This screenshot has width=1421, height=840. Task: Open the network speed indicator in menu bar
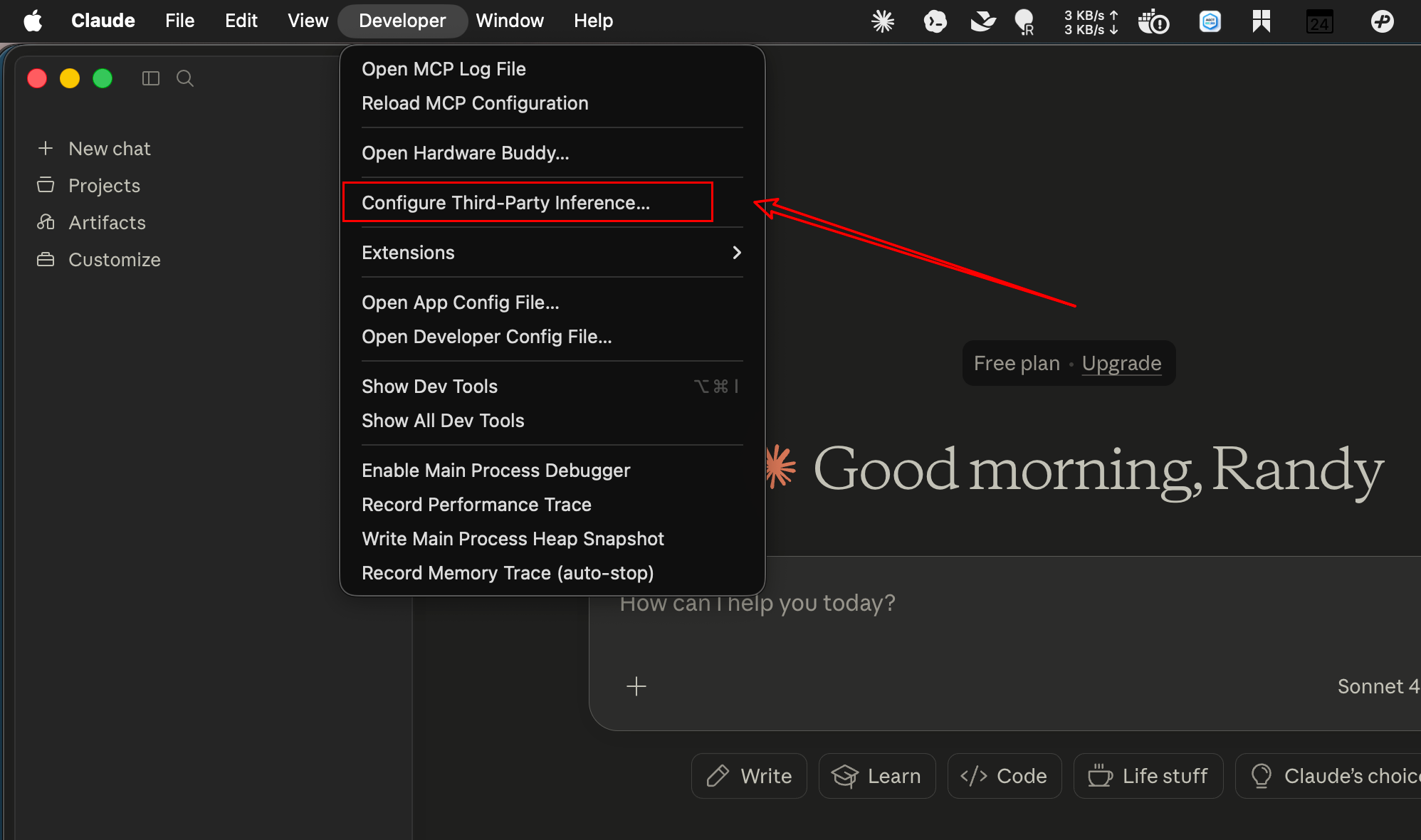pos(1091,22)
